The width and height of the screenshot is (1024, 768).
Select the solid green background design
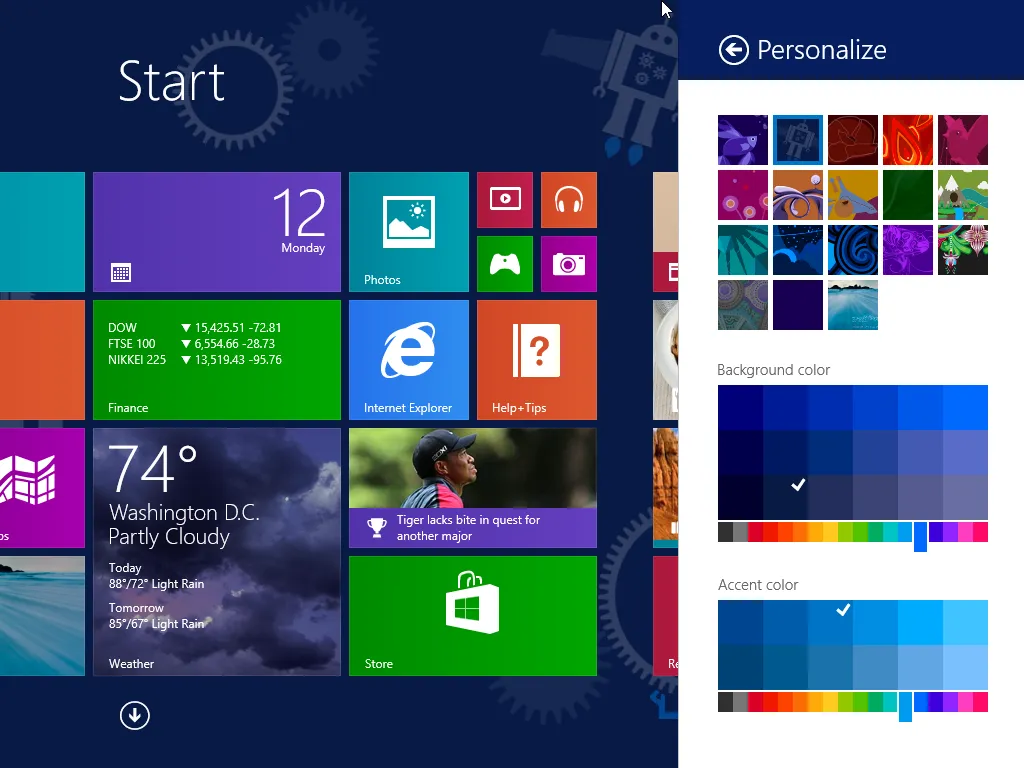pyautogui.click(x=908, y=194)
